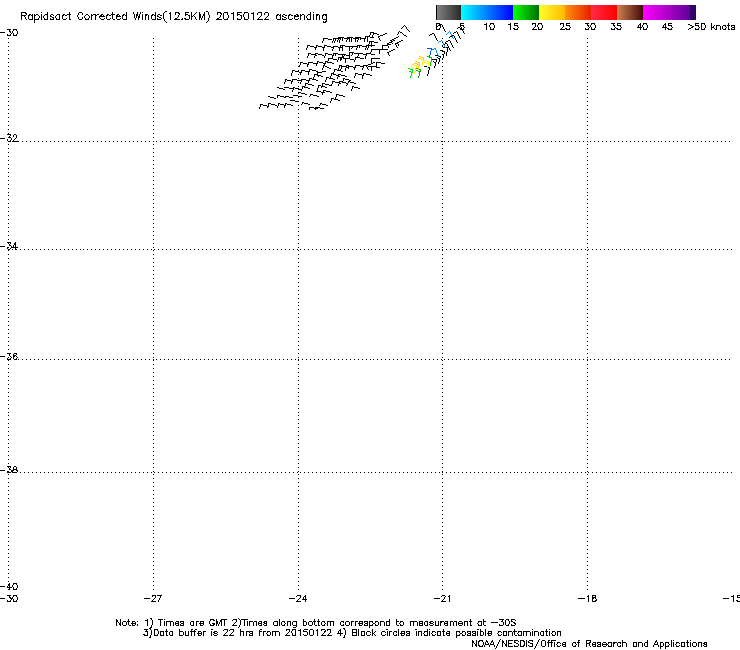Click the title 'Rapidscat Corrected Winds(12.5KM) 20150122 ascending'
740x650 pixels.
174,17
